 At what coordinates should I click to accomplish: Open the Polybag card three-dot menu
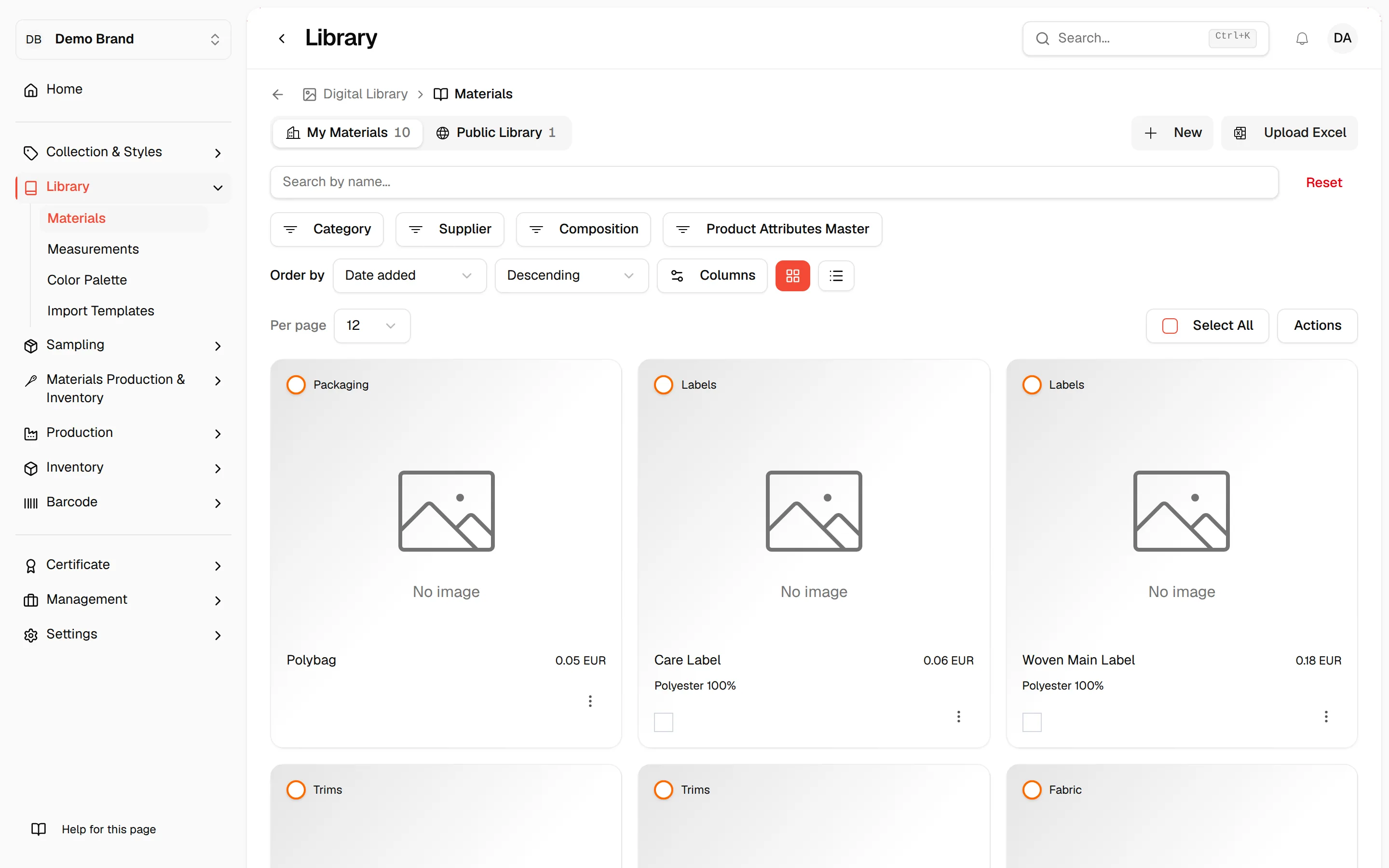click(x=590, y=701)
